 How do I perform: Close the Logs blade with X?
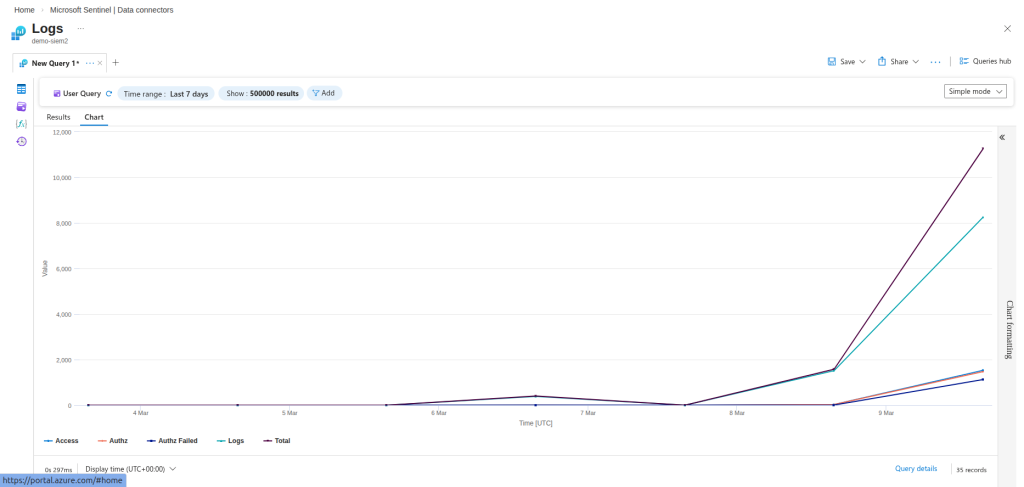[1007, 29]
